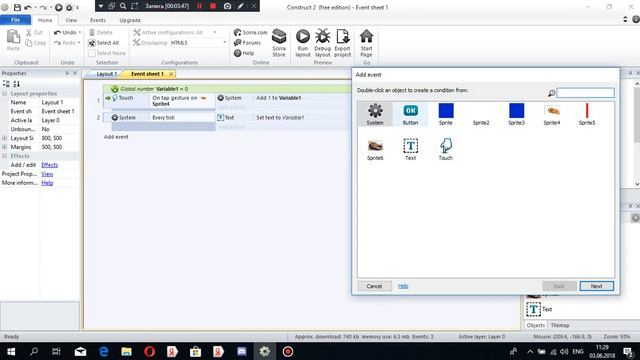The height and width of the screenshot is (360, 640).
Task: Stop the screen recording red square
Action: [x=213, y=6]
